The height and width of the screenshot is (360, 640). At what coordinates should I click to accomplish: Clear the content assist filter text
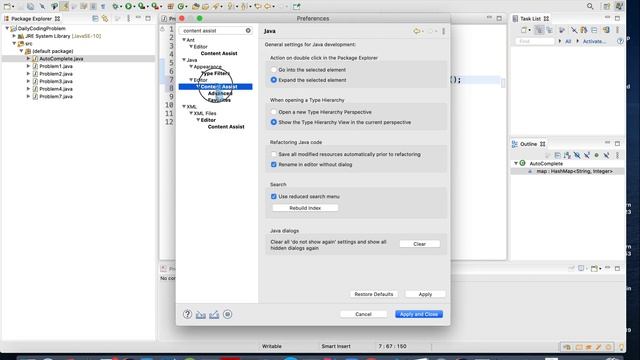click(x=248, y=31)
